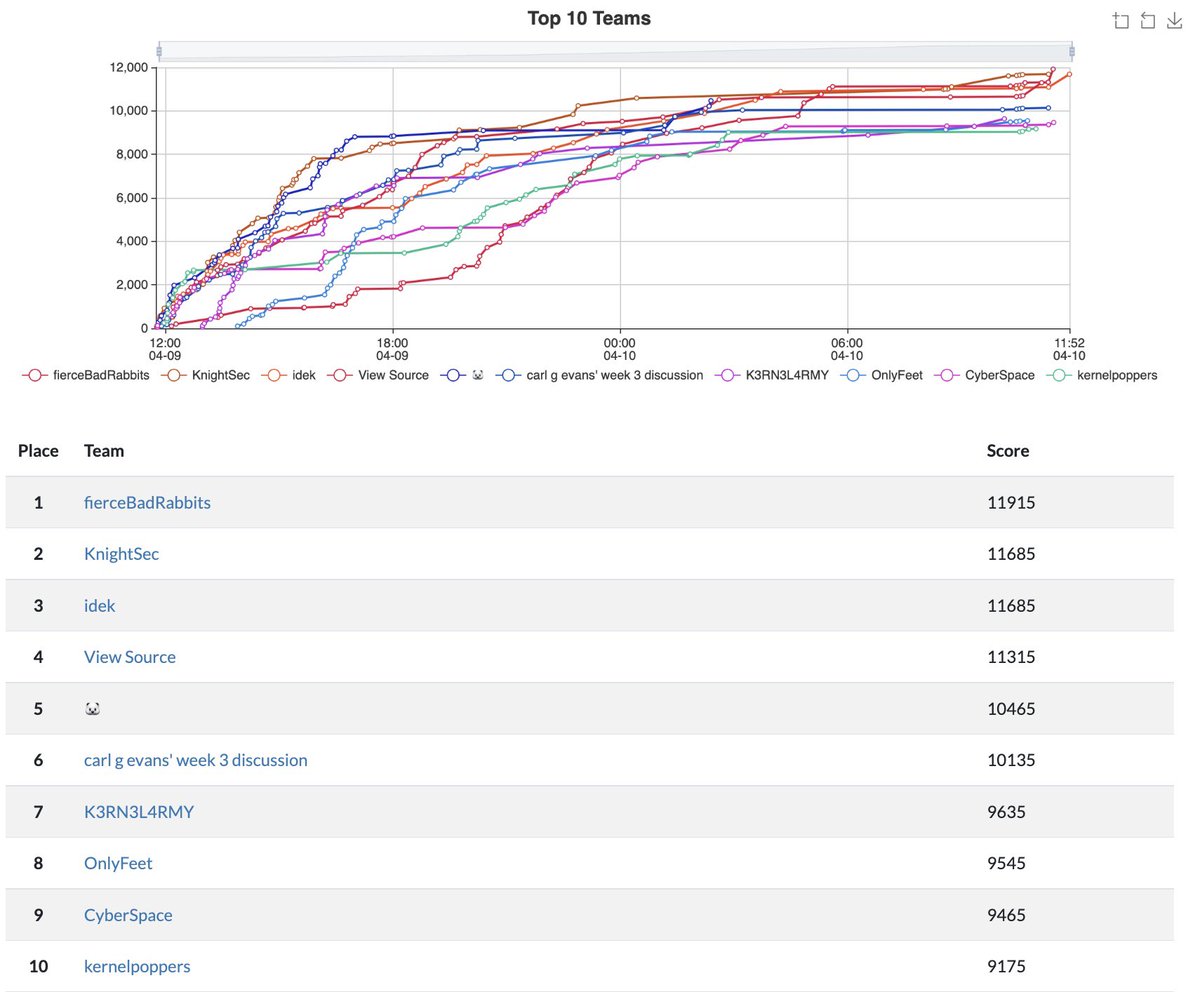Click the Place column header

[x=38, y=450]
